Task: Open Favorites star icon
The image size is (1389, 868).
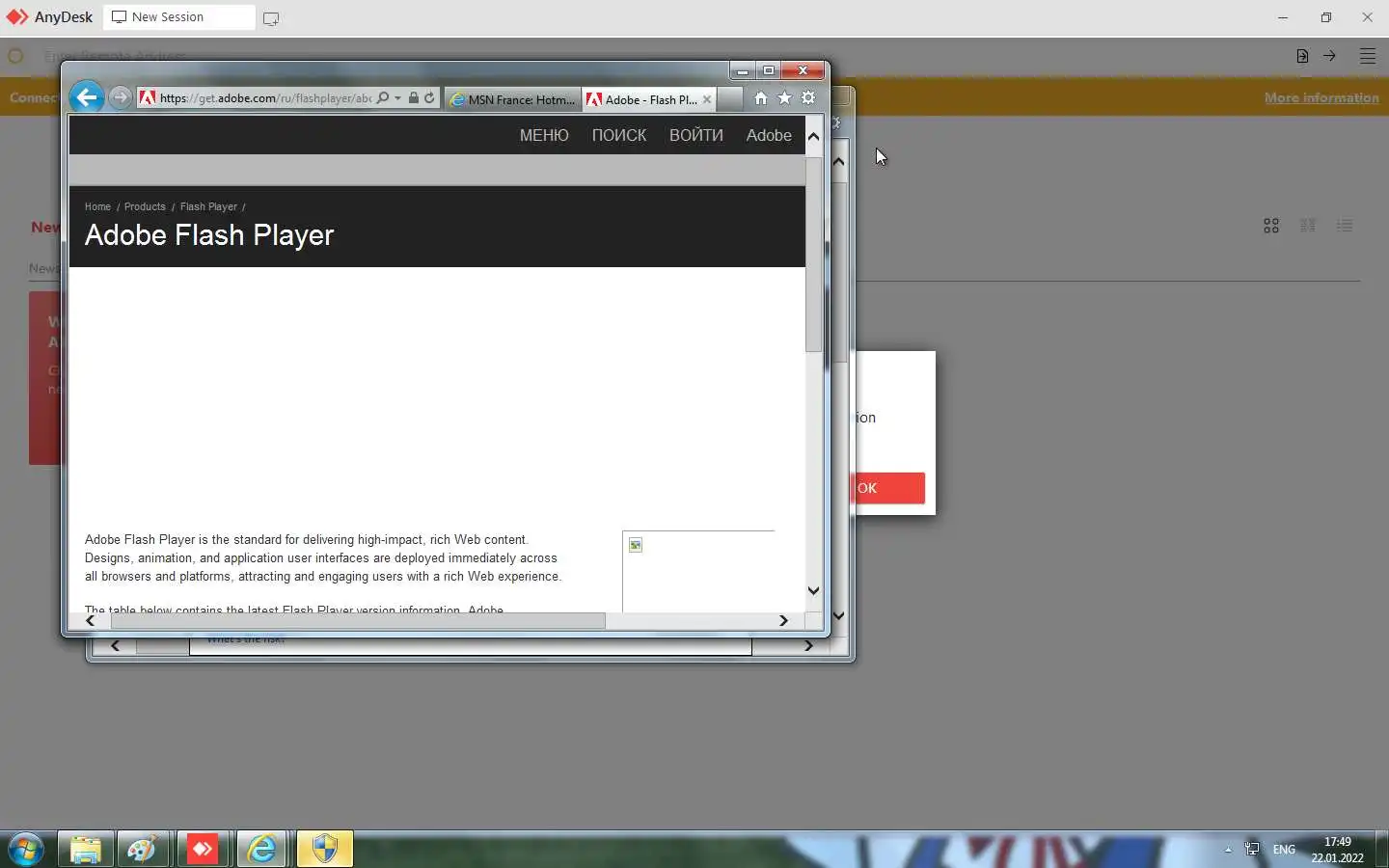Action: (784, 98)
